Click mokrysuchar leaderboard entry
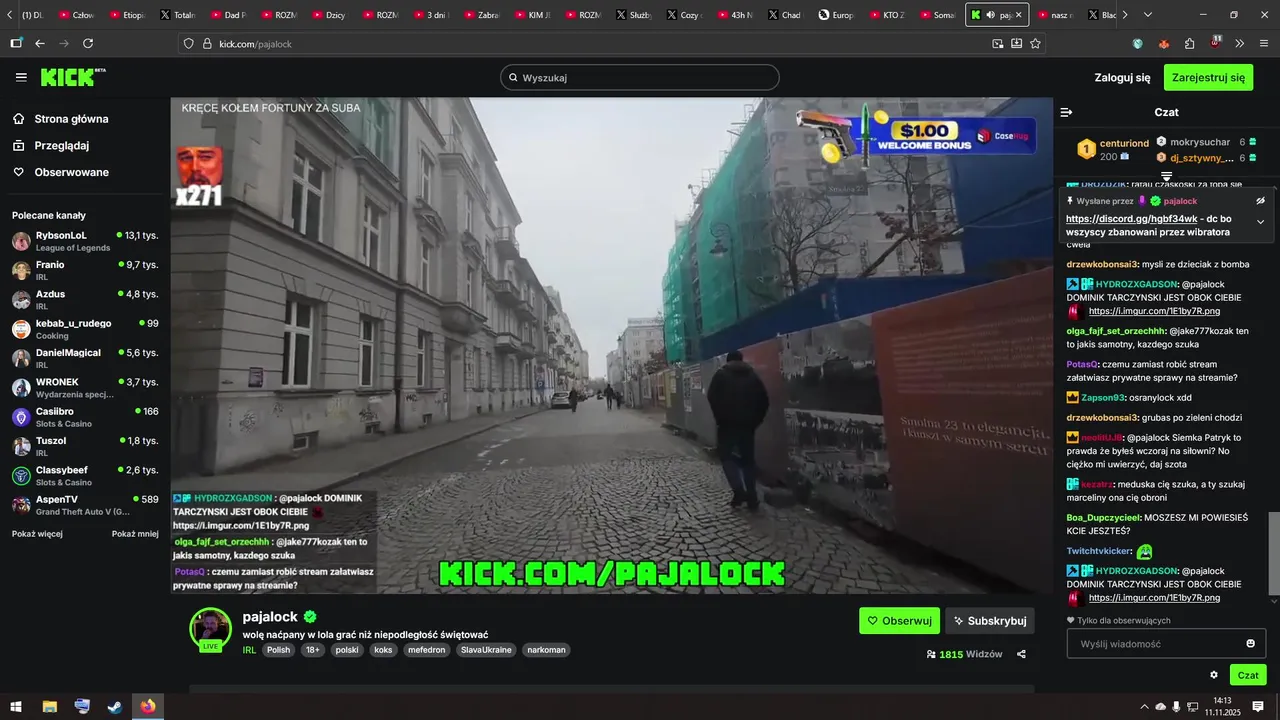 (x=1206, y=142)
